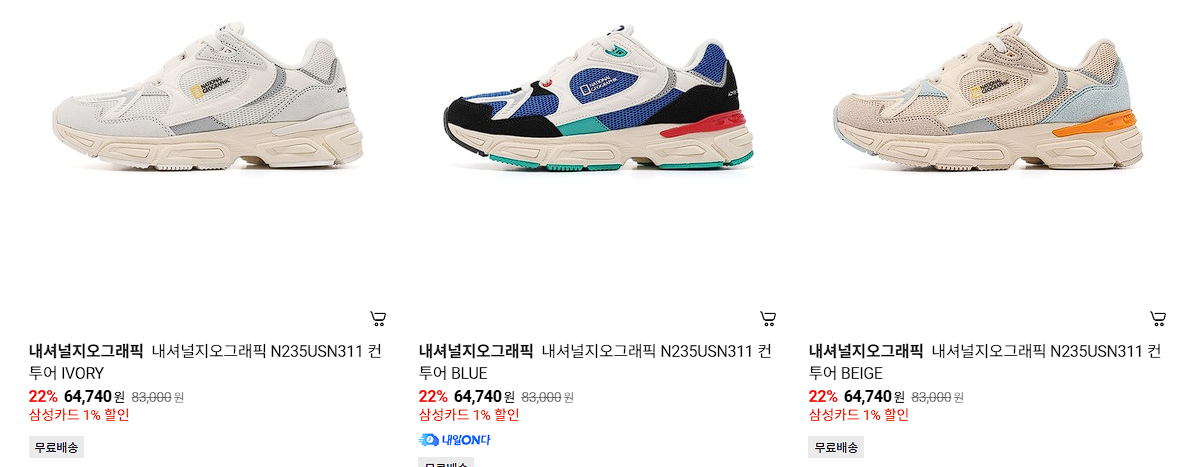Viewport: 1187px width, 467px height.
Task: Click the 64,740원 price of BLUE sneaker
Action: [484, 397]
